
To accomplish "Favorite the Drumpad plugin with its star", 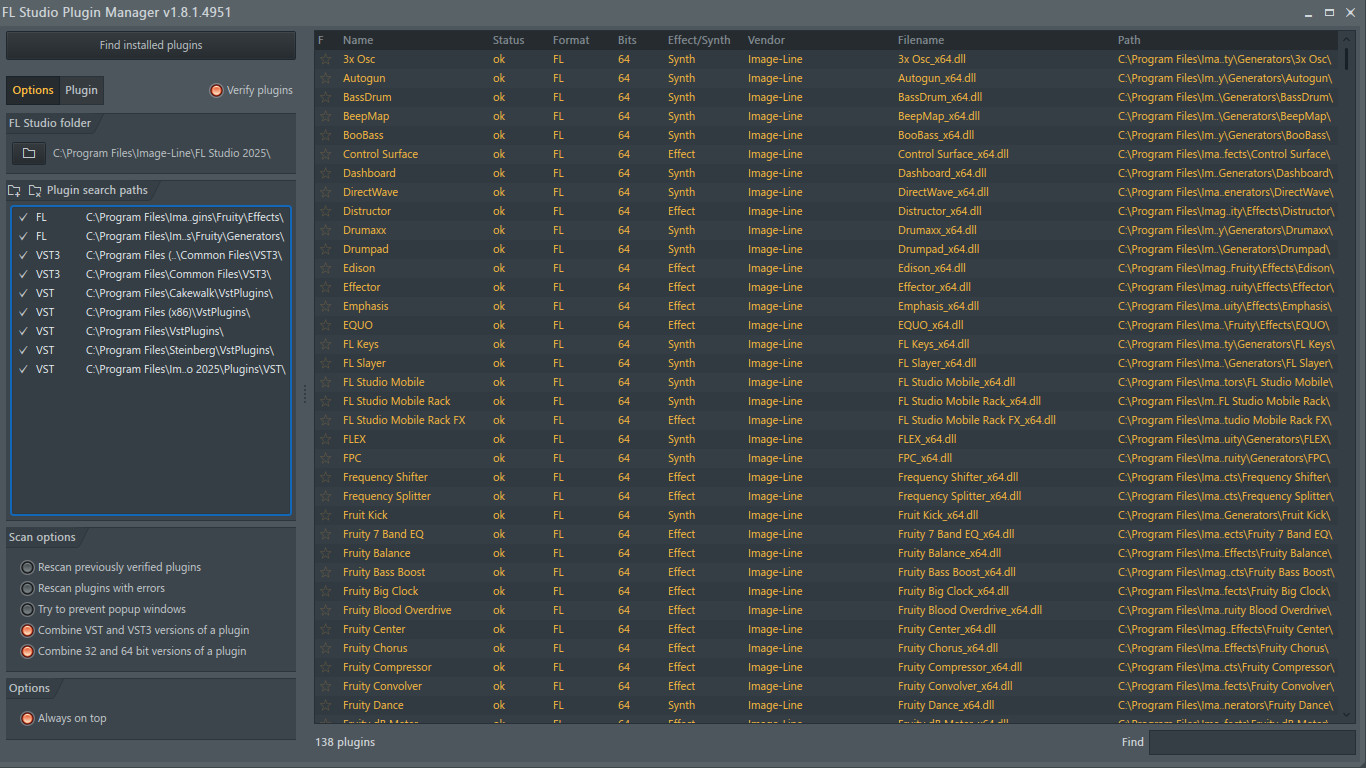I will 325,249.
